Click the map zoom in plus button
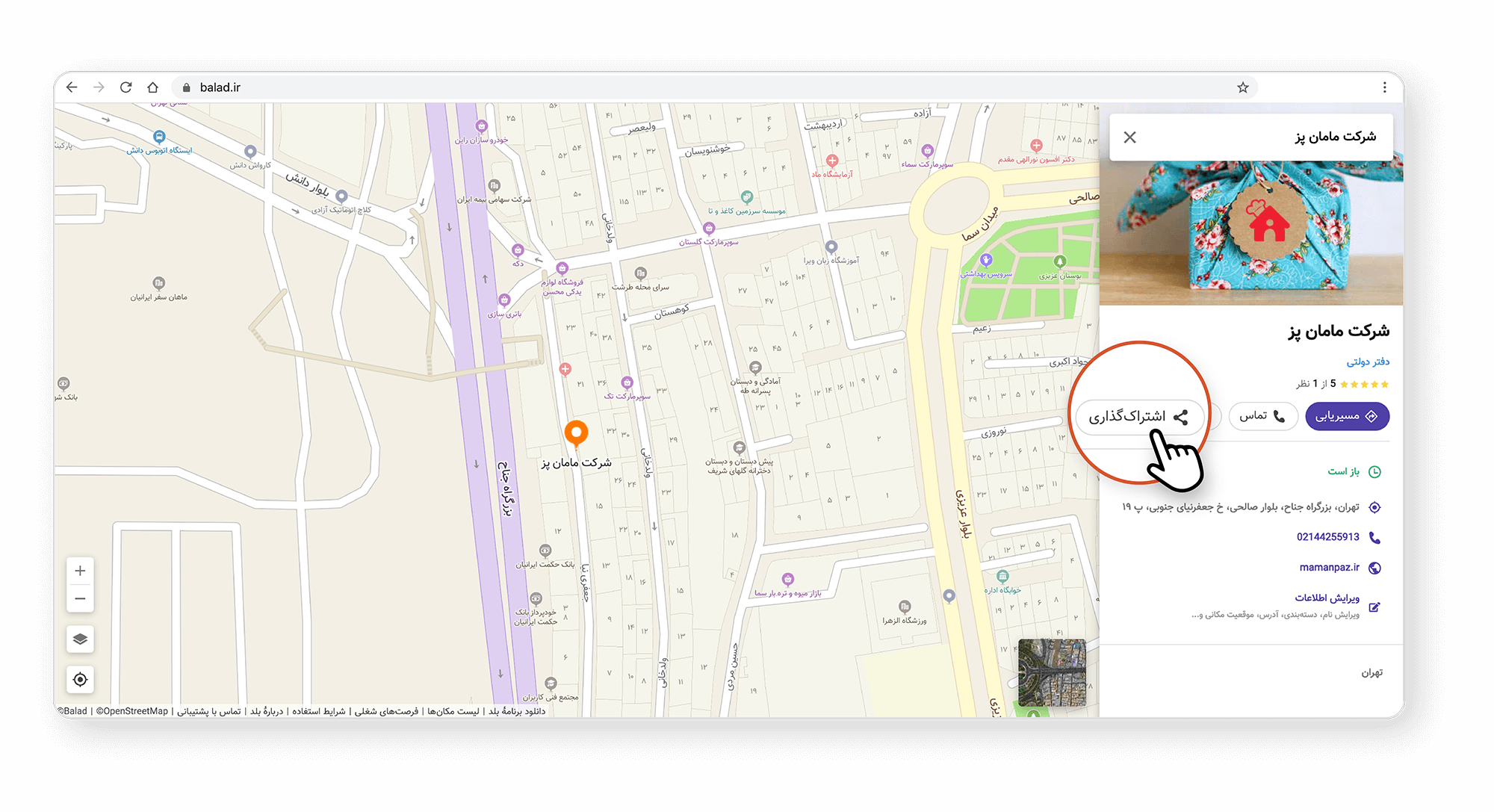The width and height of the screenshot is (1494, 812). [x=80, y=571]
